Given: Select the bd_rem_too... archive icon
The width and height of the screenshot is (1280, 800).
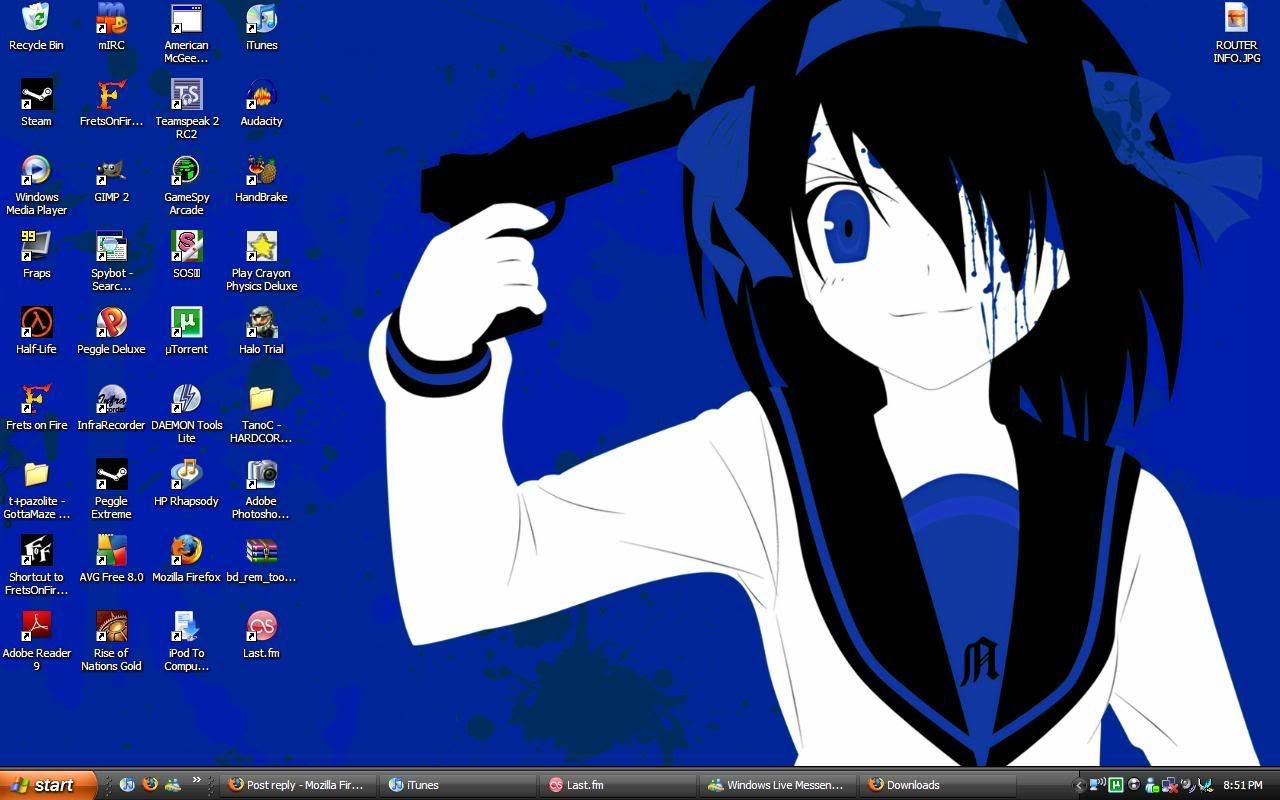Looking at the screenshot, I should click(261, 559).
